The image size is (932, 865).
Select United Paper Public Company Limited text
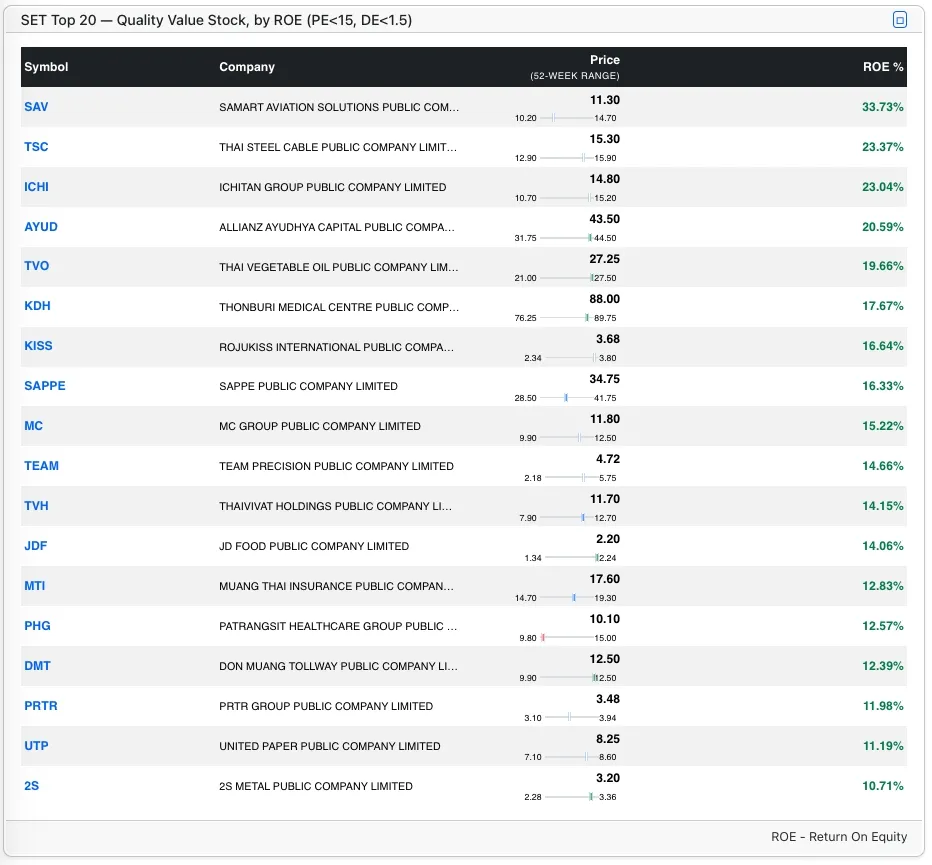pyautogui.click(x=329, y=746)
